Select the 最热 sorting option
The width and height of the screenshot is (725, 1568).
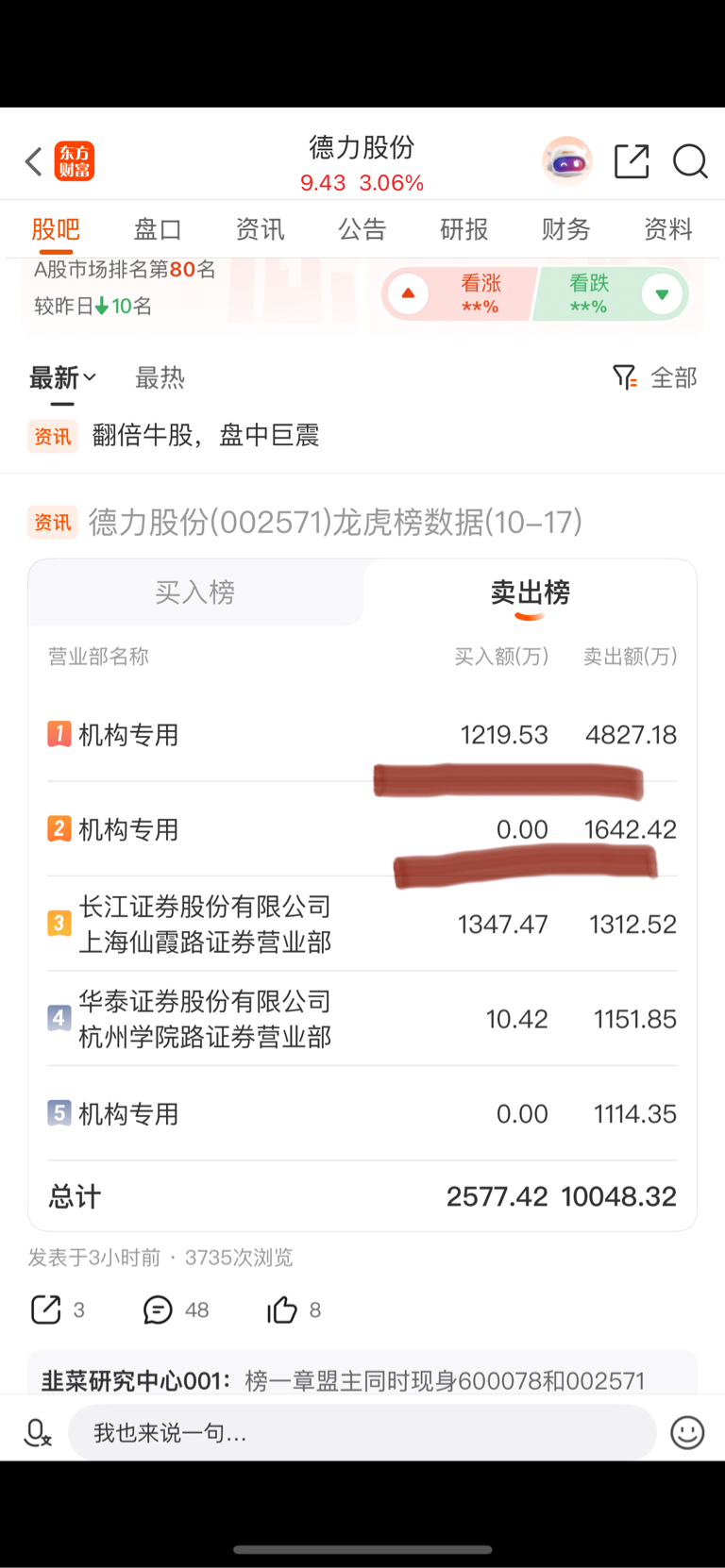[160, 377]
